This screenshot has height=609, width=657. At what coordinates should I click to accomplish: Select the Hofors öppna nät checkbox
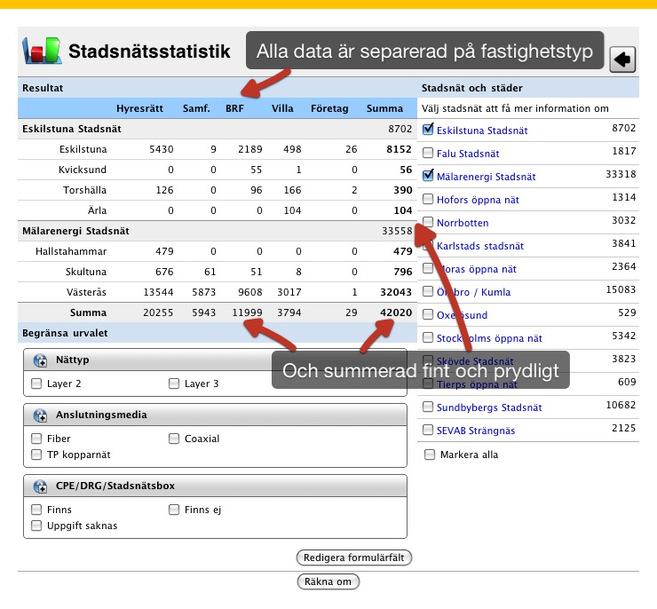click(428, 199)
